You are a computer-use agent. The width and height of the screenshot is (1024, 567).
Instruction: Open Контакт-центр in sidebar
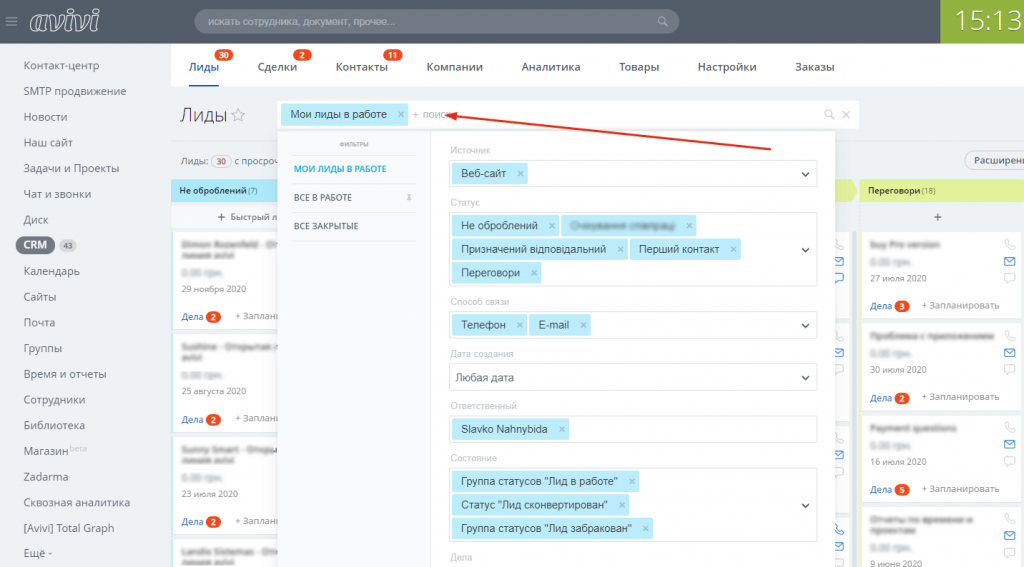point(61,65)
